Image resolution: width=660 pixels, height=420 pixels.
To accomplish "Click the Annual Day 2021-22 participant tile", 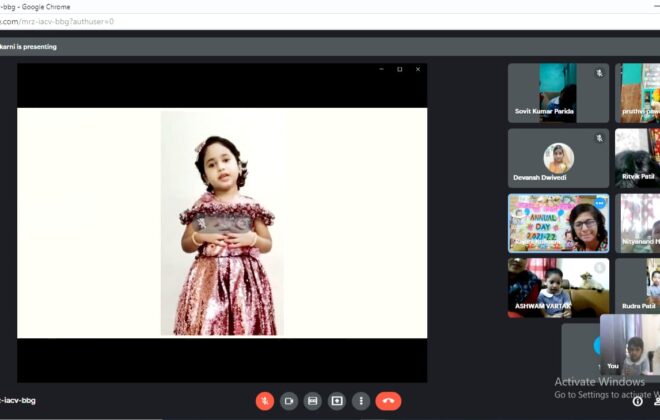I will (x=558, y=223).
